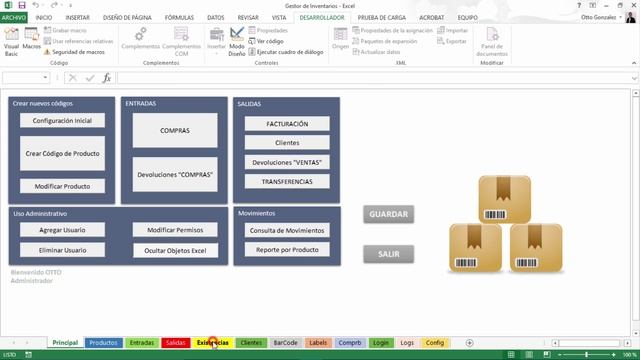Click the SALIR button

(x=389, y=254)
